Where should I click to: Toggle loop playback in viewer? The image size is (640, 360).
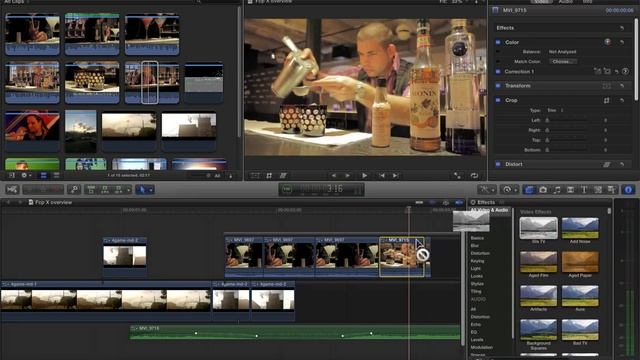click(474, 176)
